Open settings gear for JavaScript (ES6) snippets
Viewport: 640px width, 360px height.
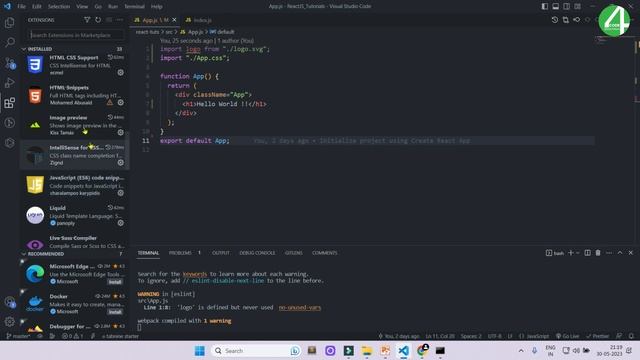[121, 193]
